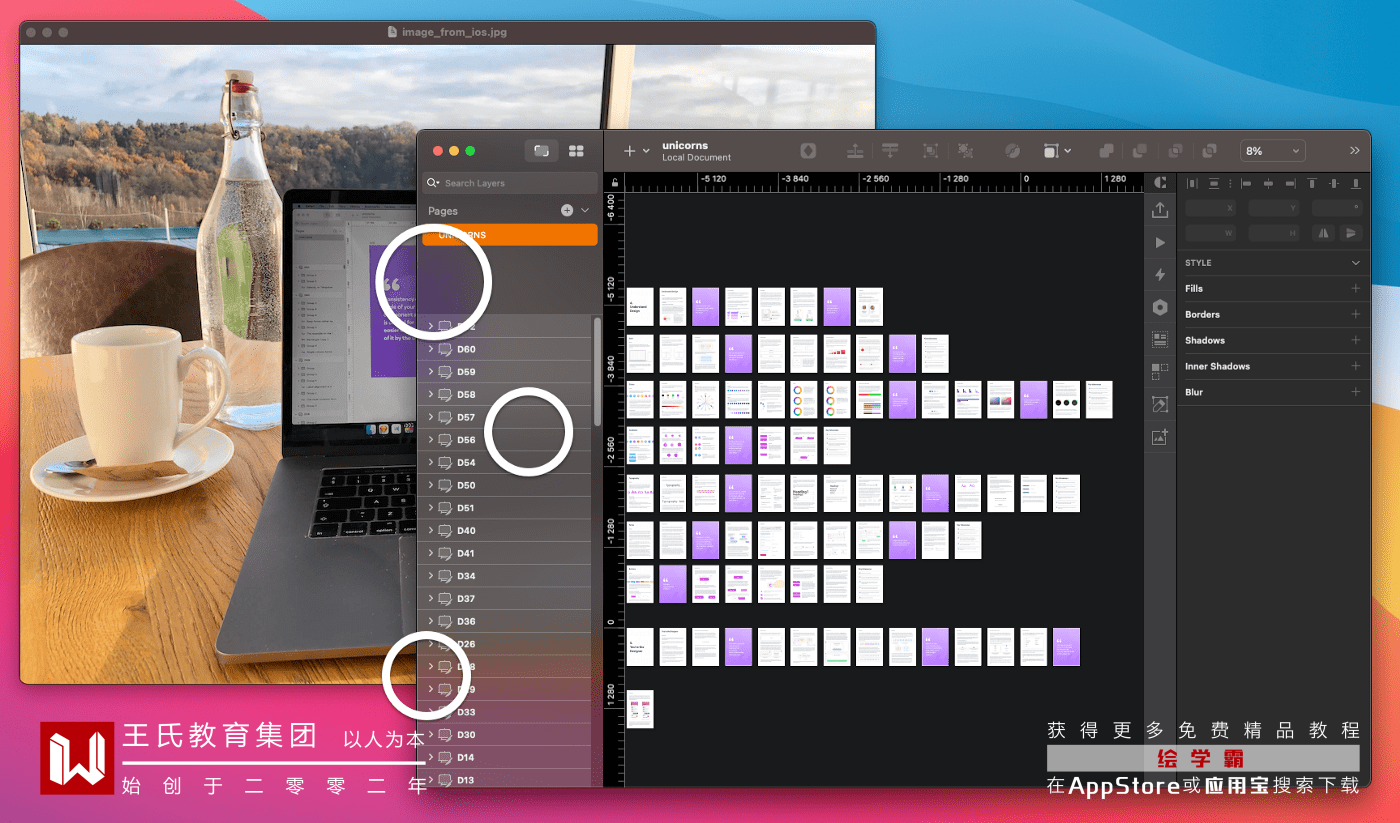This screenshot has width=1400, height=823.
Task: Add a new page with the plus icon
Action: tap(567, 210)
